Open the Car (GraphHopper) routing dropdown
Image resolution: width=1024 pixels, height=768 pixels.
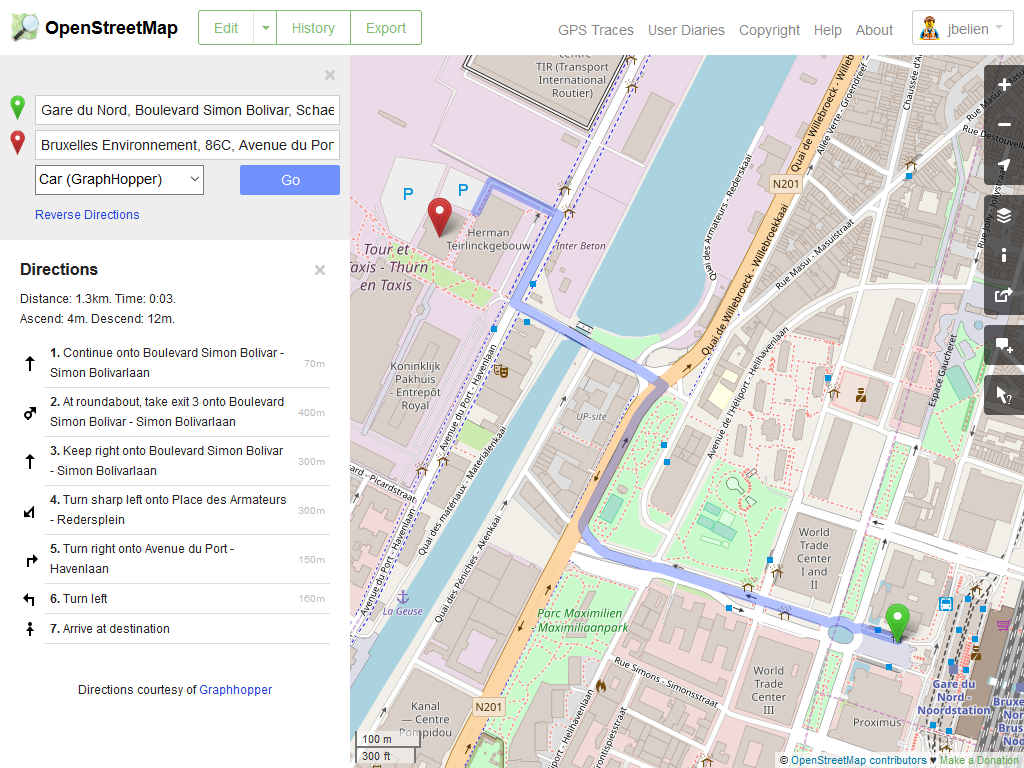[x=119, y=180]
